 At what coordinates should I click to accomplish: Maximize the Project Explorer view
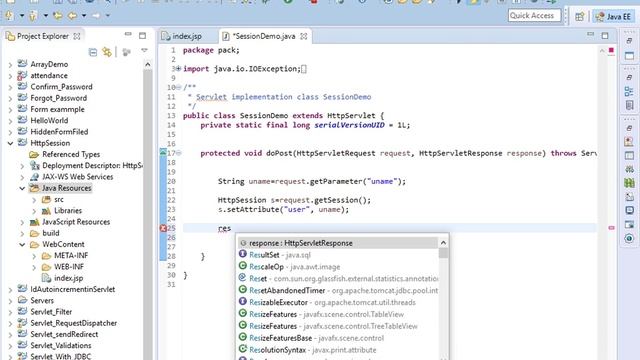pyautogui.click(x=142, y=36)
